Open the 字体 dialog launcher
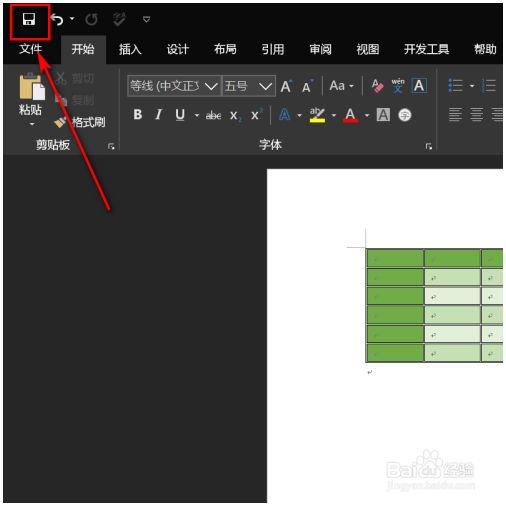506x506 pixels. click(429, 146)
